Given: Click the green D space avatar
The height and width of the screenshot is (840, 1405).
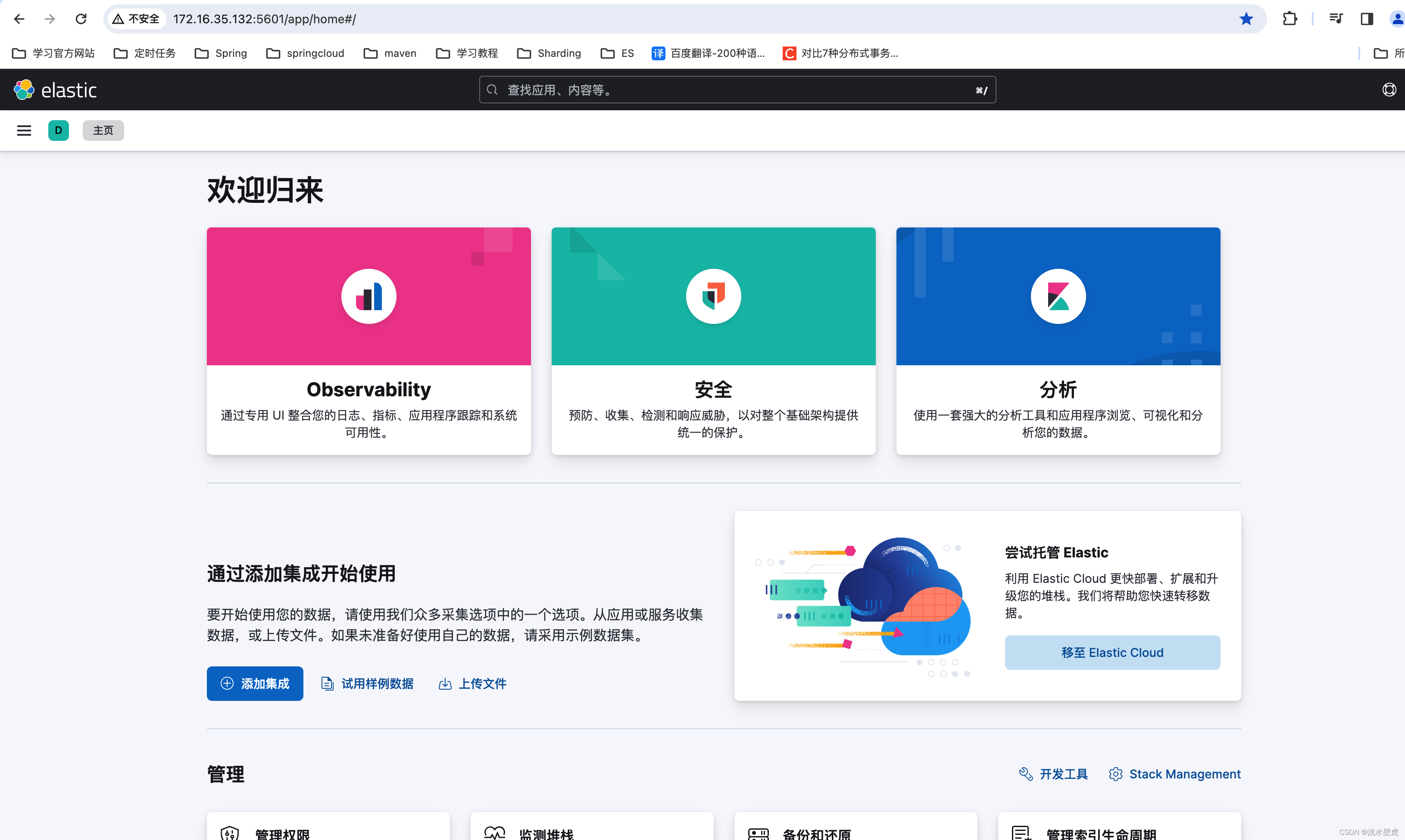Looking at the screenshot, I should pyautogui.click(x=58, y=130).
